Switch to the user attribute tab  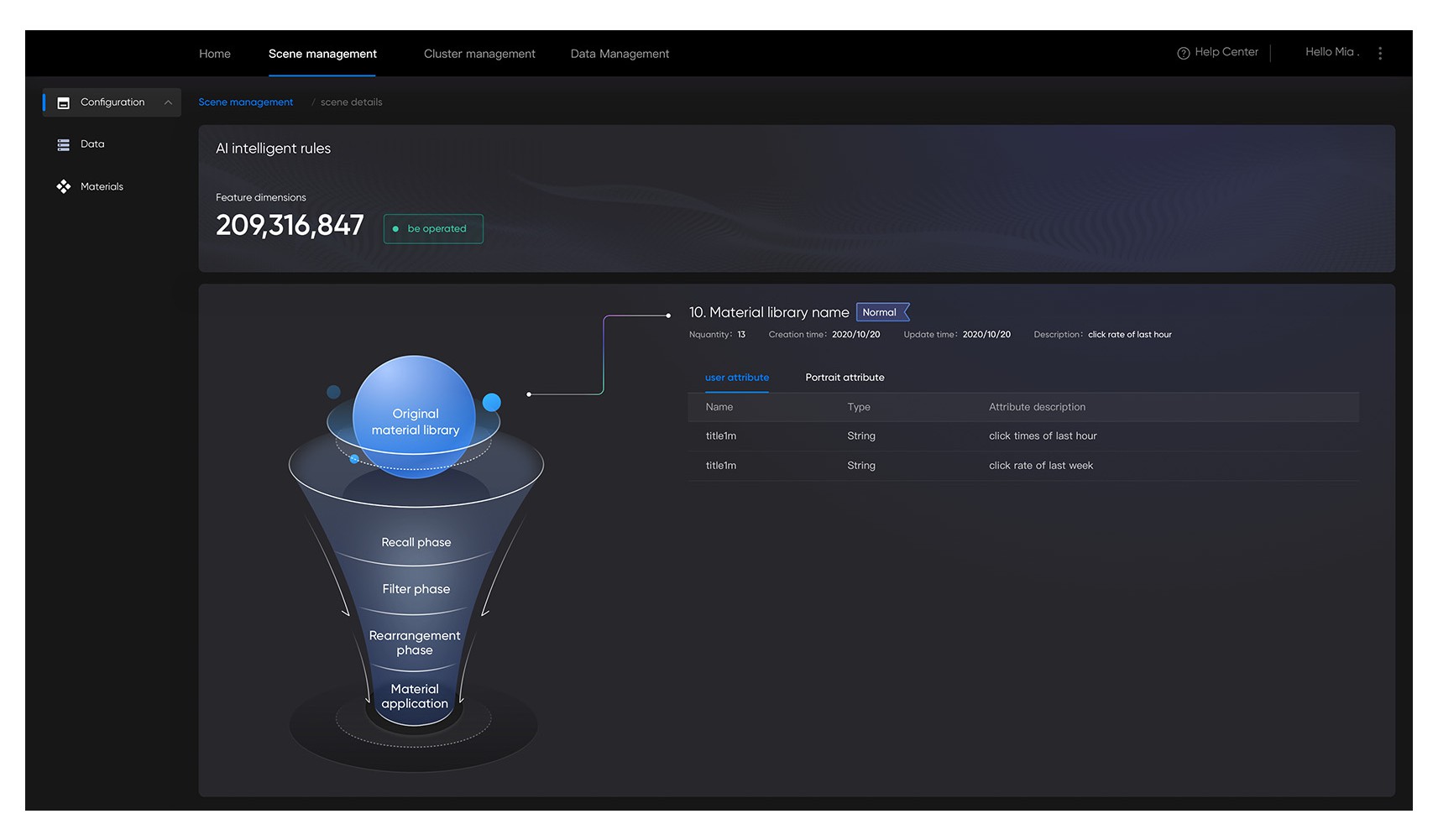point(737,378)
